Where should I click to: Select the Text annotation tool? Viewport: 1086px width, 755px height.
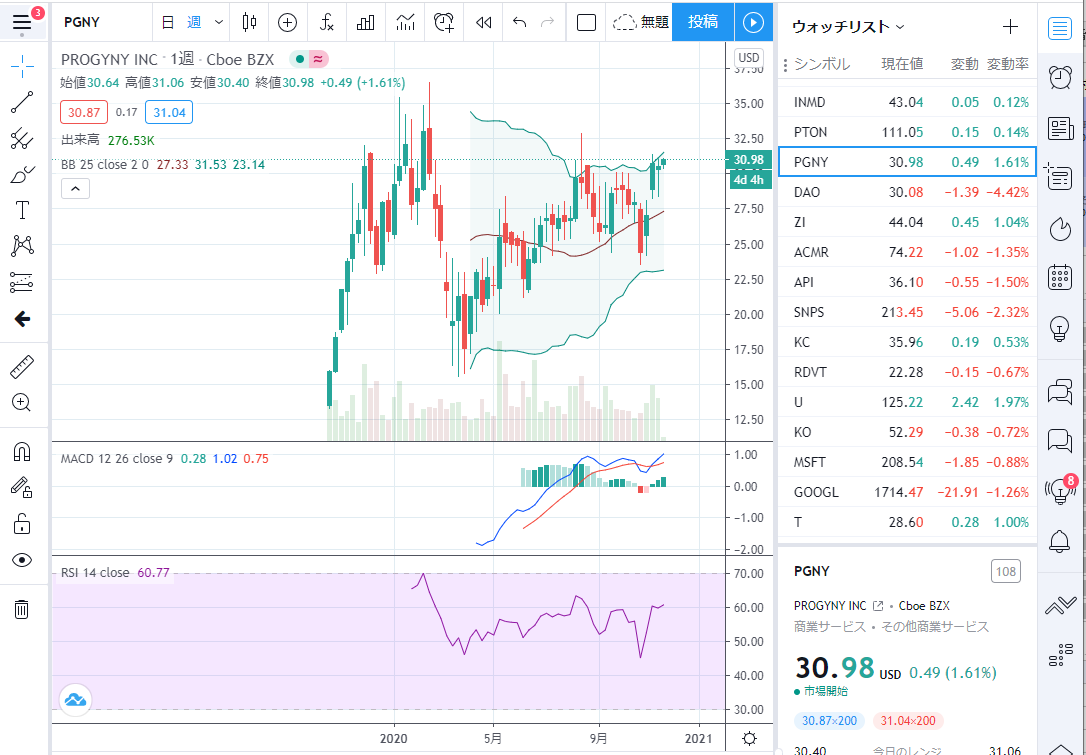pos(22,210)
